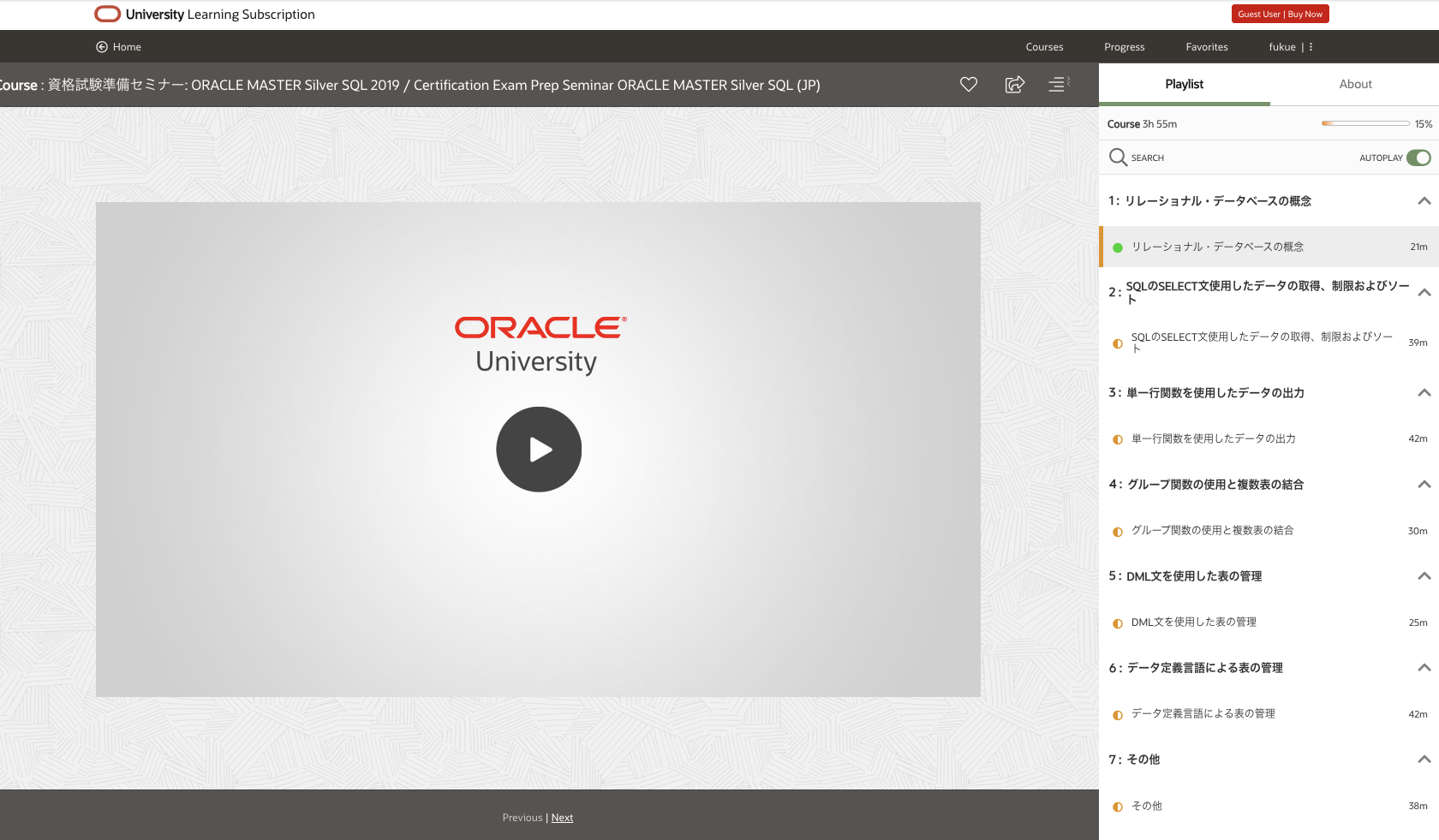Open the Courses menu item
The image size is (1439, 840).
coord(1044,47)
